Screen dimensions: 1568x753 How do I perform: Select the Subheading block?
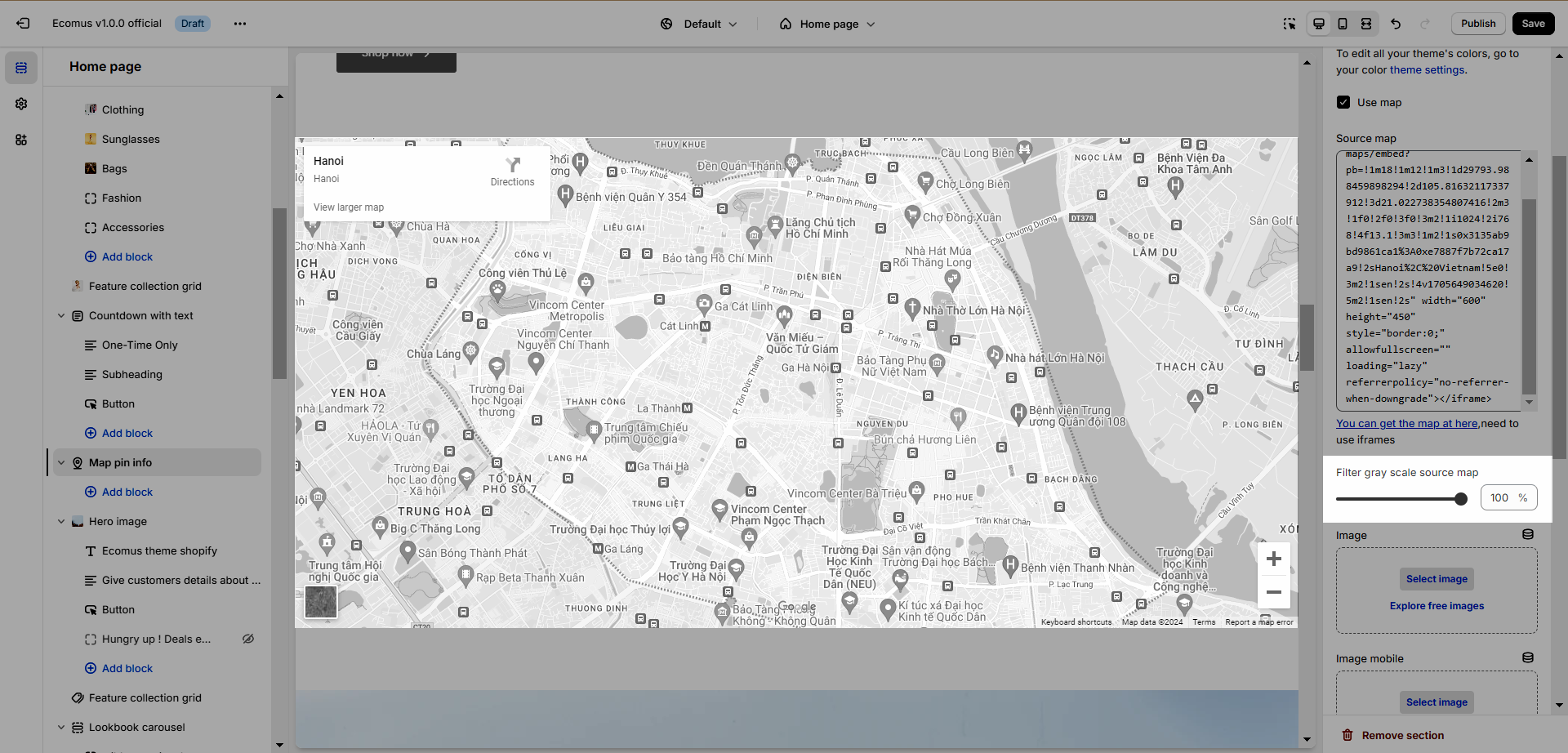pos(132,374)
